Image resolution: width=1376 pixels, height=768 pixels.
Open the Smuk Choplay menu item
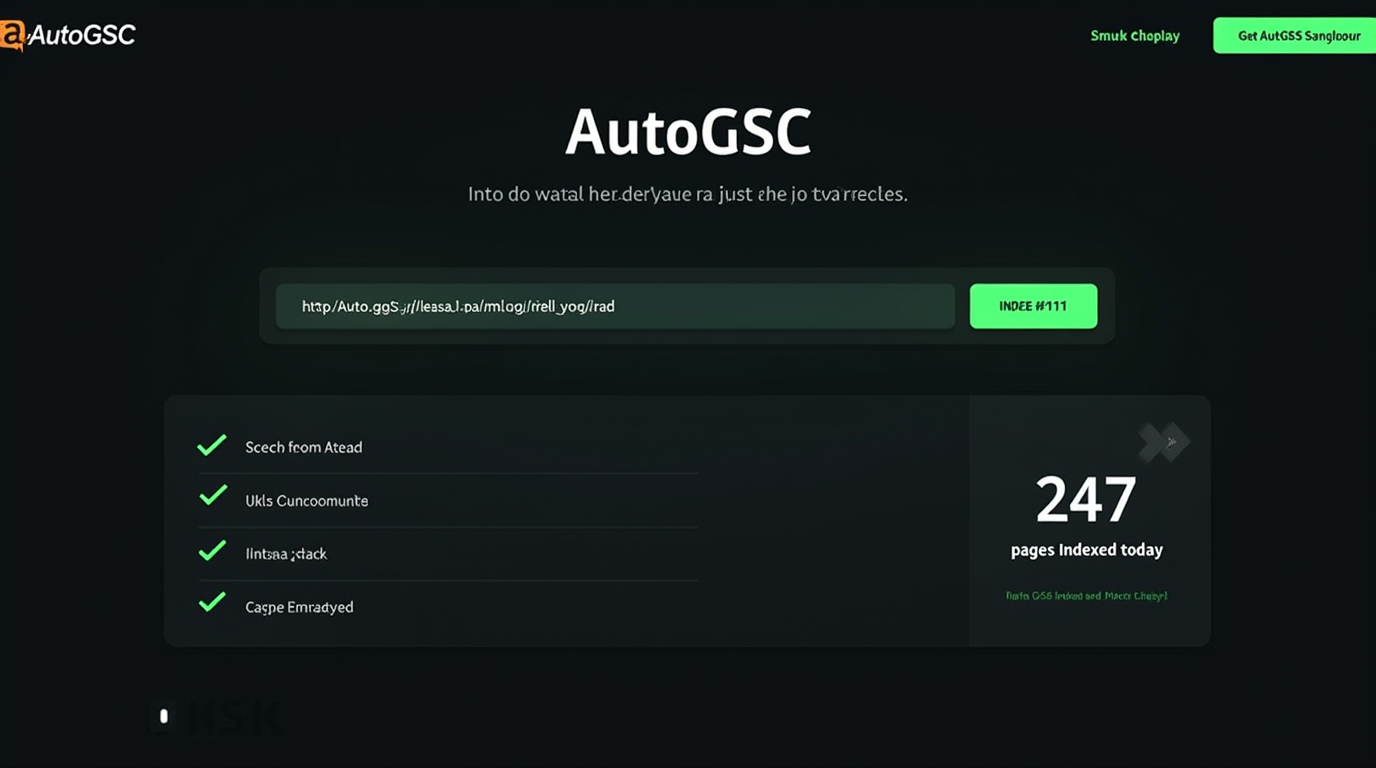(x=1135, y=35)
